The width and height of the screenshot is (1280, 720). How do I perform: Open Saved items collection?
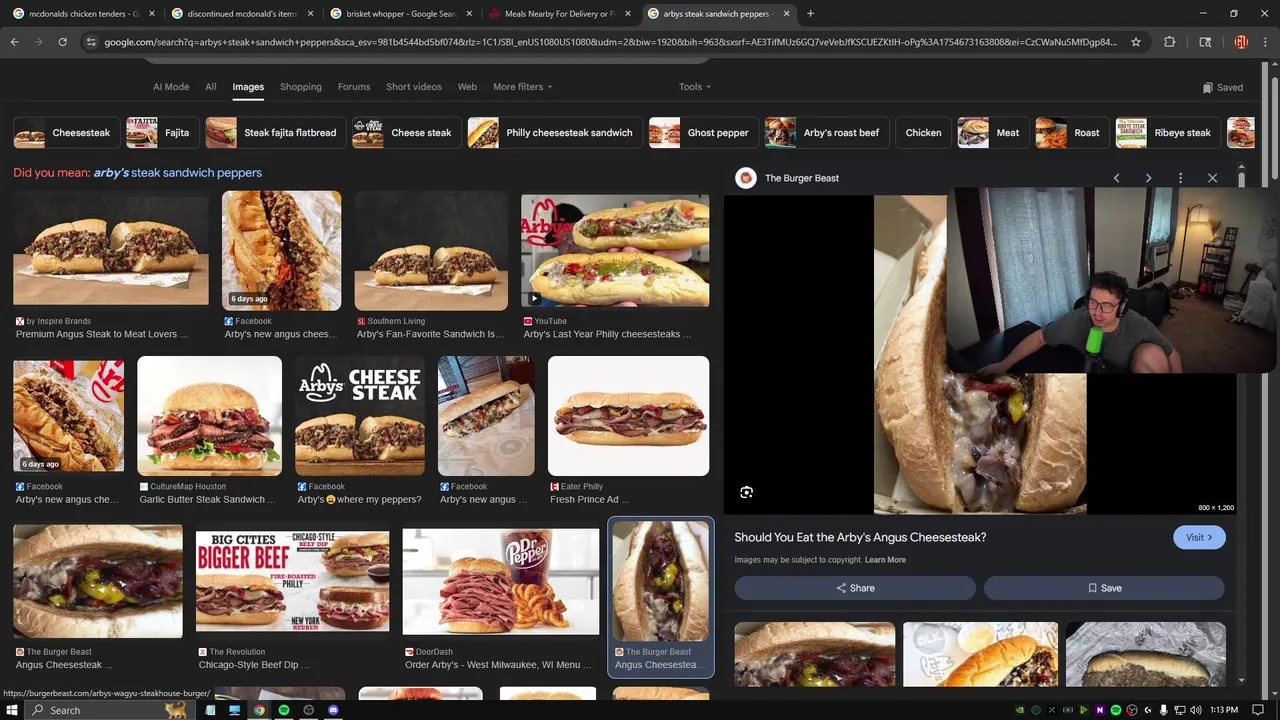1223,87
